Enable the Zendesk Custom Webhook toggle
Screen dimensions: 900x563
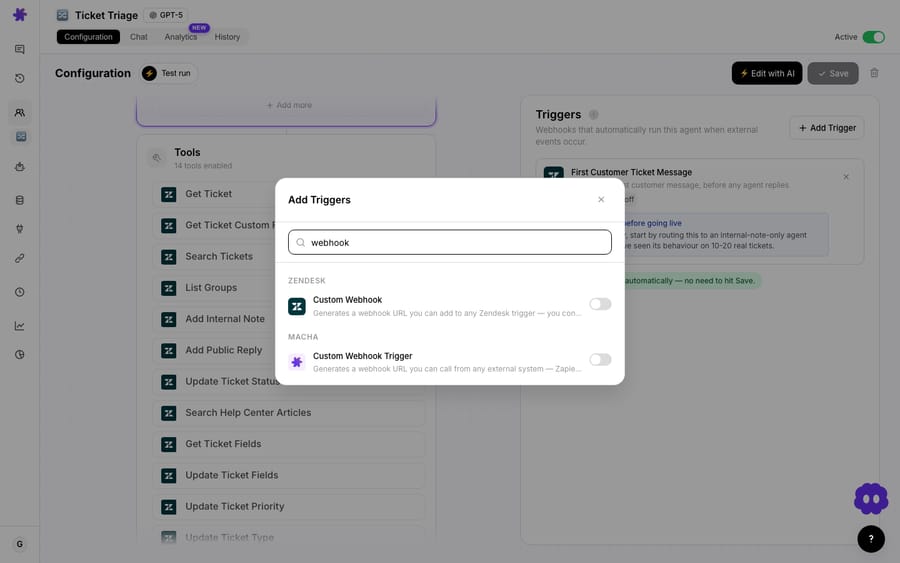(x=600, y=304)
